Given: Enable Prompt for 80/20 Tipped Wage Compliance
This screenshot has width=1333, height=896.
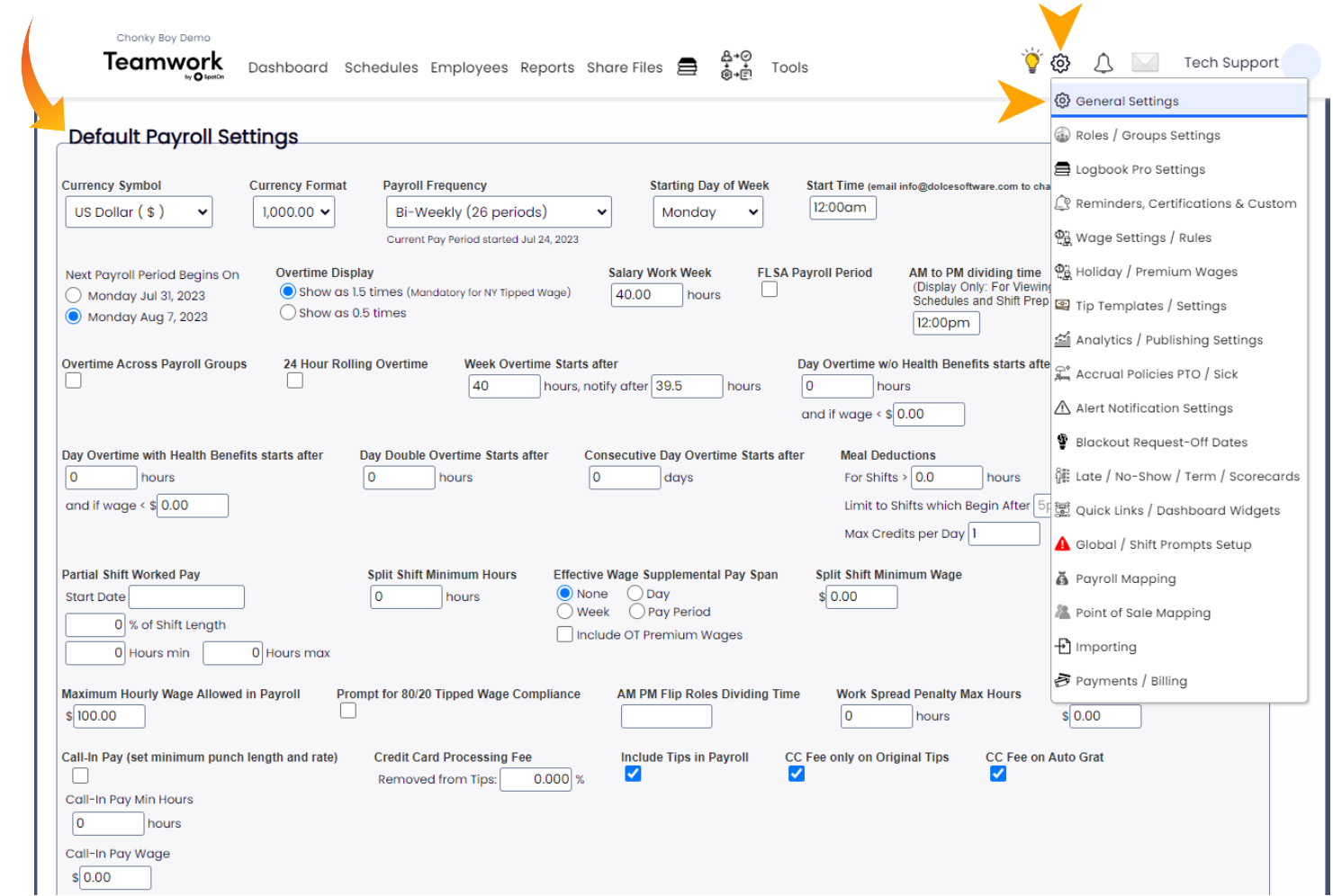Looking at the screenshot, I should click(x=348, y=711).
